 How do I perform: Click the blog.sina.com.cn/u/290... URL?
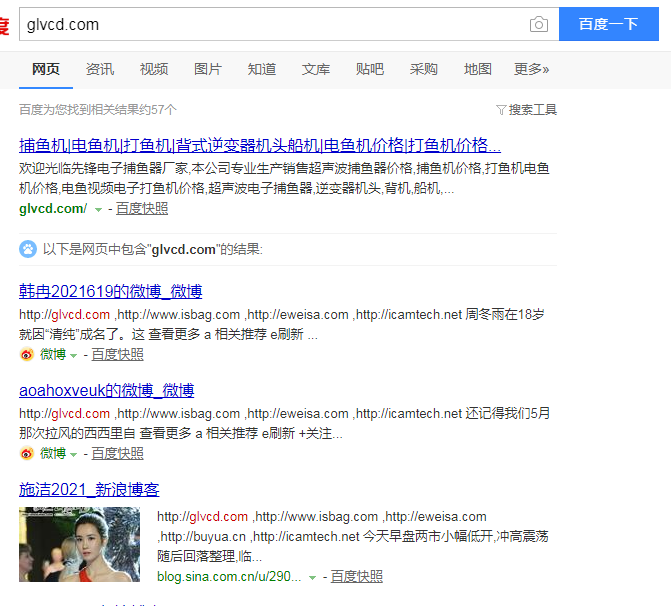[229, 576]
